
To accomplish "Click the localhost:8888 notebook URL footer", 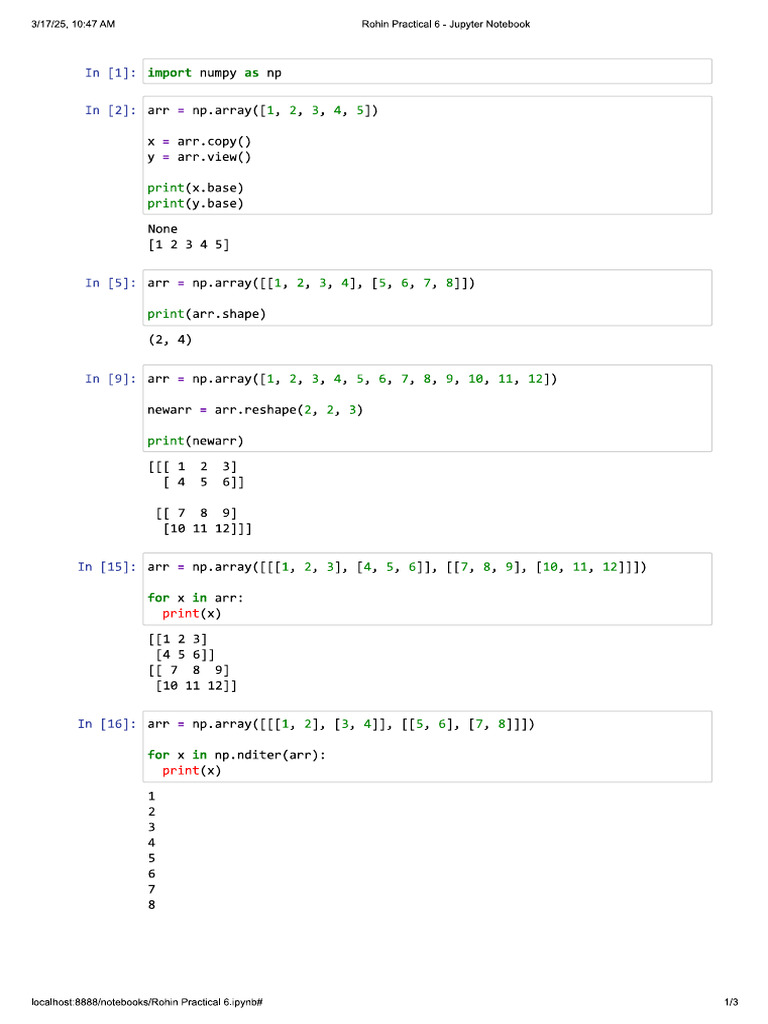I will (147, 1002).
